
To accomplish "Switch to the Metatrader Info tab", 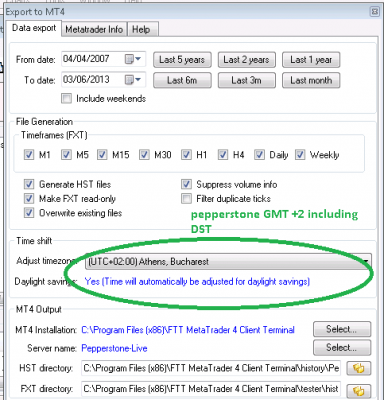I will tap(94, 29).
